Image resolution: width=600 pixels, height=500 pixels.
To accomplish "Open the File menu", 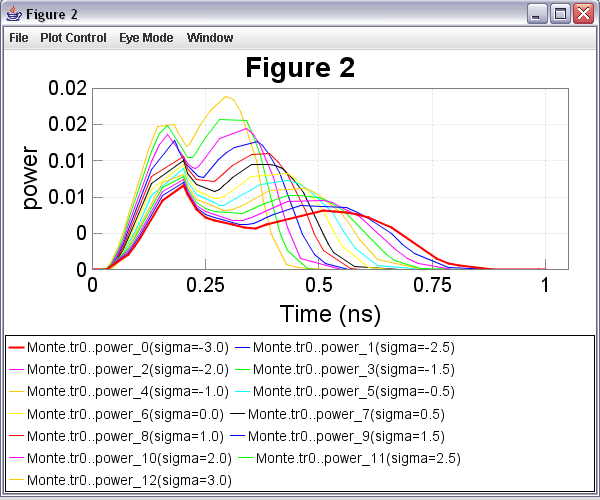I will [x=18, y=38].
